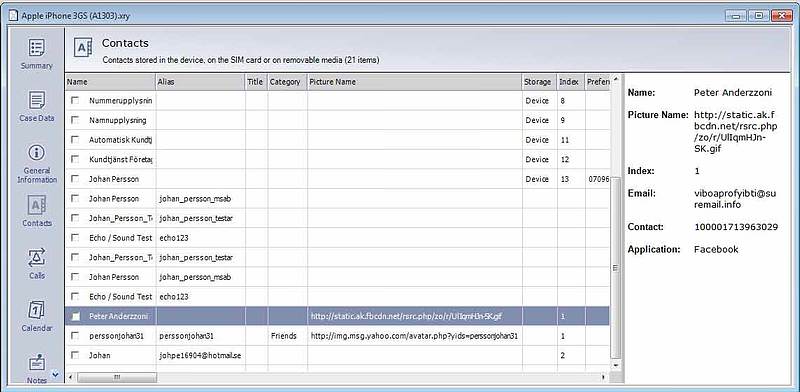Click the horizontal scrollbar left arrow
The height and width of the screenshot is (392, 800).
pyautogui.click(x=70, y=377)
